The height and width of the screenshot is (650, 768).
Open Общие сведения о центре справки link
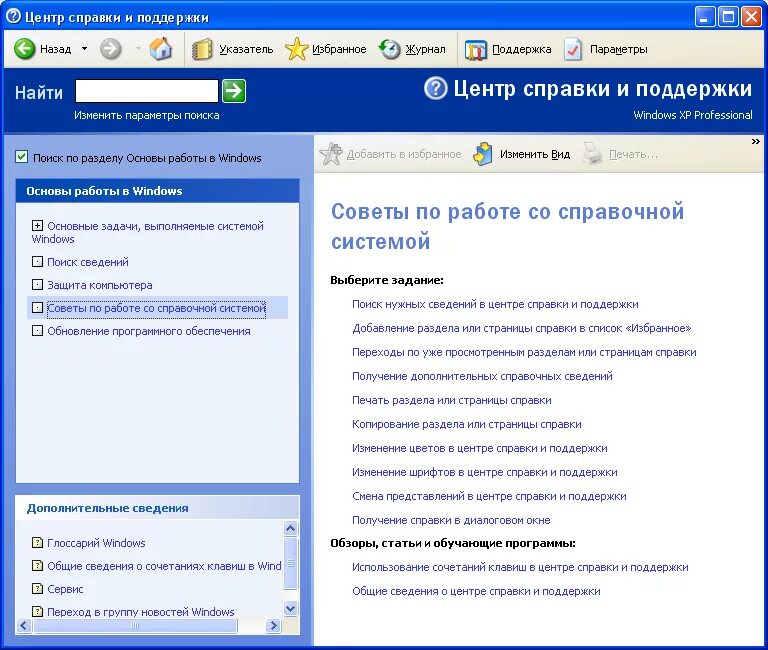pos(476,591)
